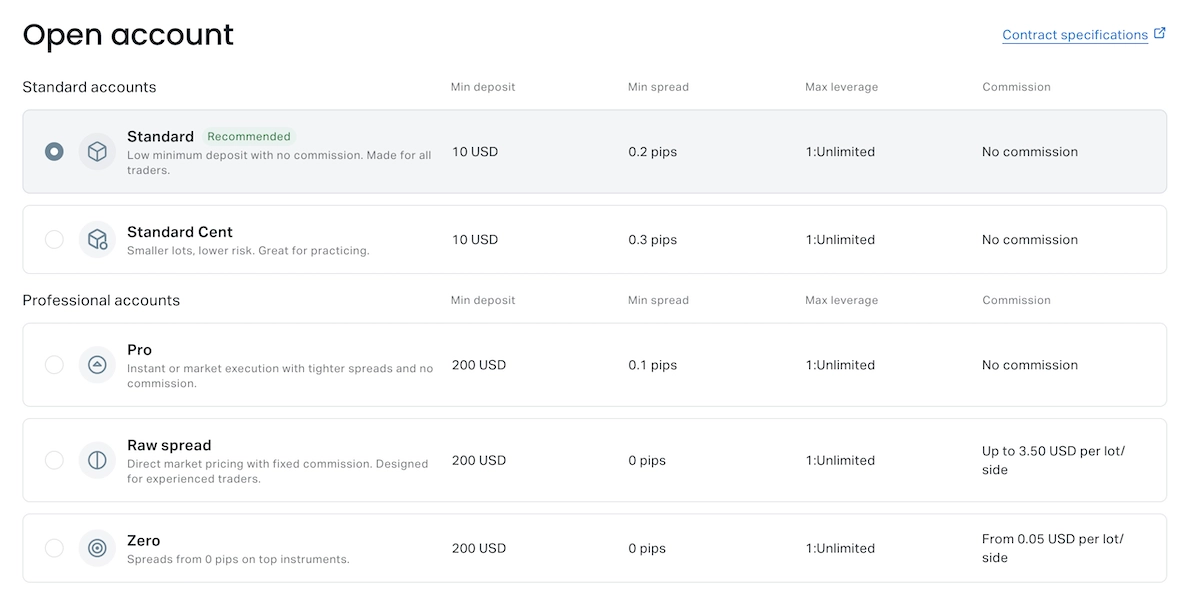
Task: Click the 0.3 pips min spread value
Action: pos(652,240)
